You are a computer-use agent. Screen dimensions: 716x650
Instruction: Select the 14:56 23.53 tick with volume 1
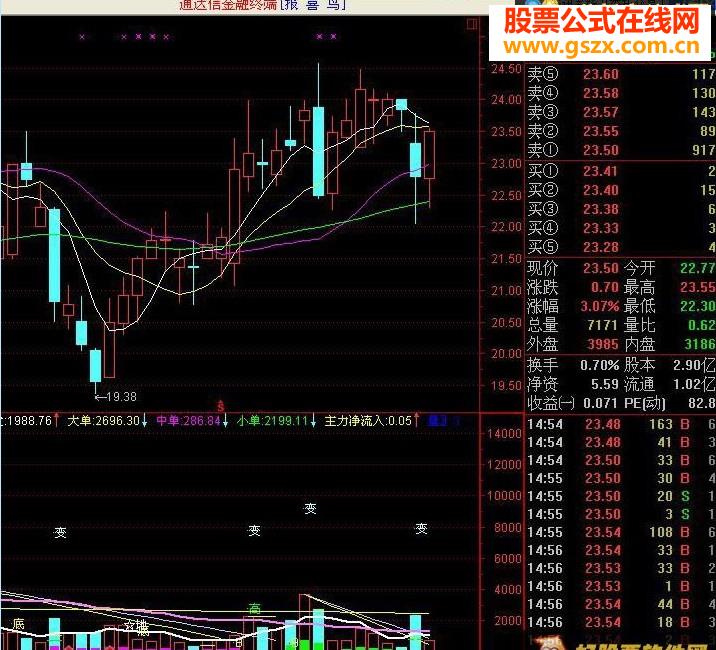click(621, 587)
